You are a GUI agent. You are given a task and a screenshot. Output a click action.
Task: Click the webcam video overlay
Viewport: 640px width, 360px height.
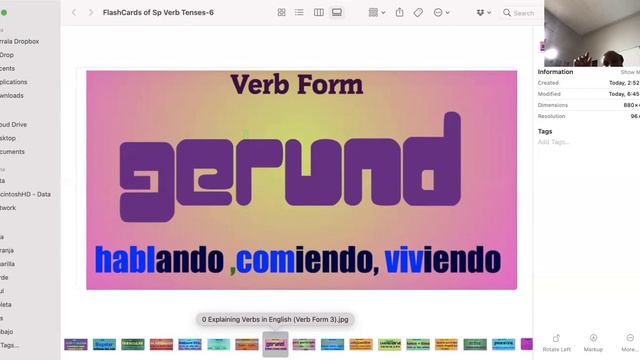coord(592,33)
